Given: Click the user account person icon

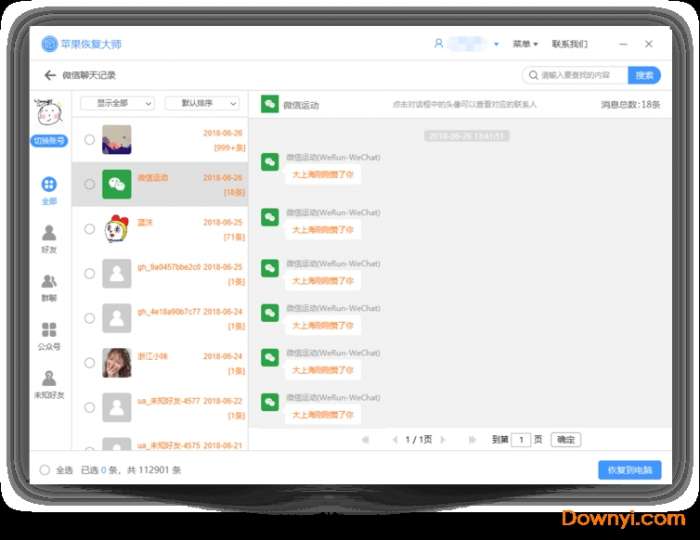Looking at the screenshot, I should (438, 43).
